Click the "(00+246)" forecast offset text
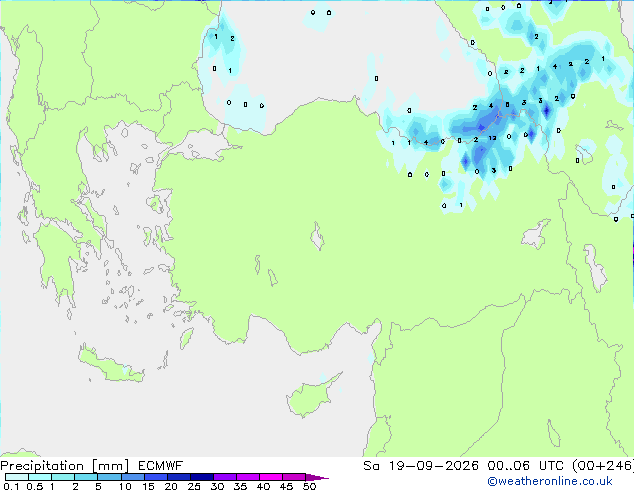The height and width of the screenshot is (490, 634). point(603,466)
